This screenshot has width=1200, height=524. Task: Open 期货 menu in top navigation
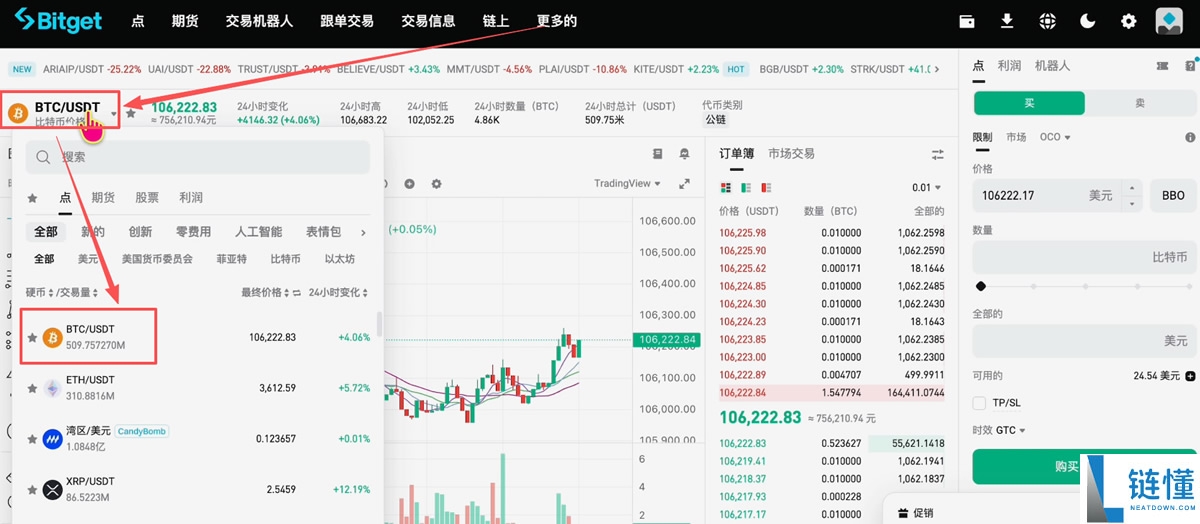pyautogui.click(x=184, y=21)
